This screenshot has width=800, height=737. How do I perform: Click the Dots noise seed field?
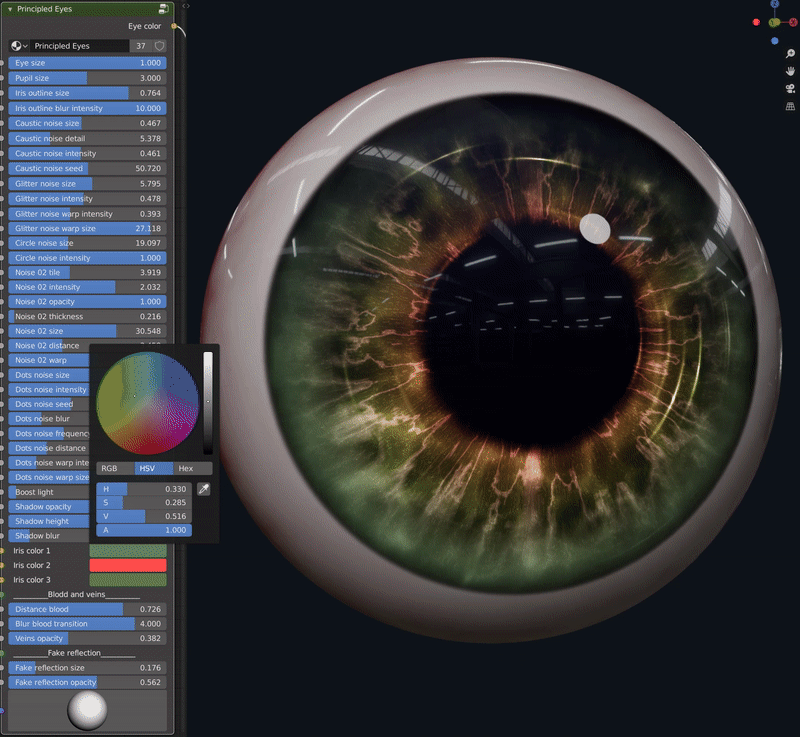click(49, 404)
